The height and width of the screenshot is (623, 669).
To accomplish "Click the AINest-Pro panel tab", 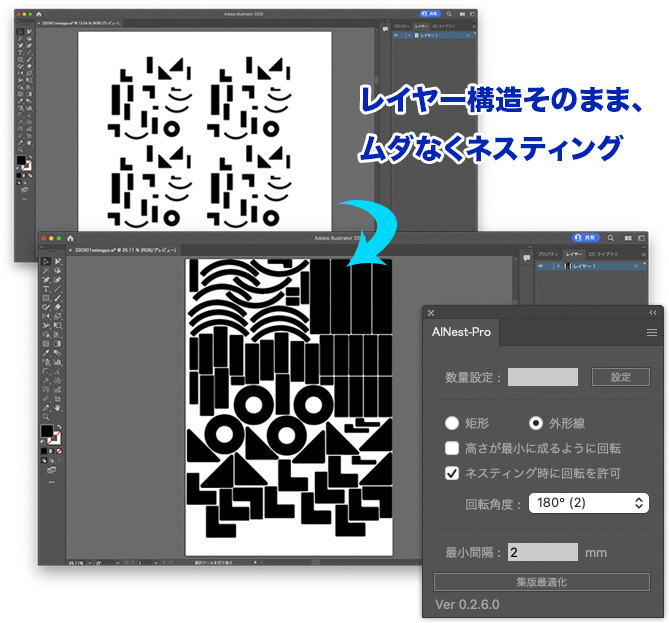I will pos(461,332).
